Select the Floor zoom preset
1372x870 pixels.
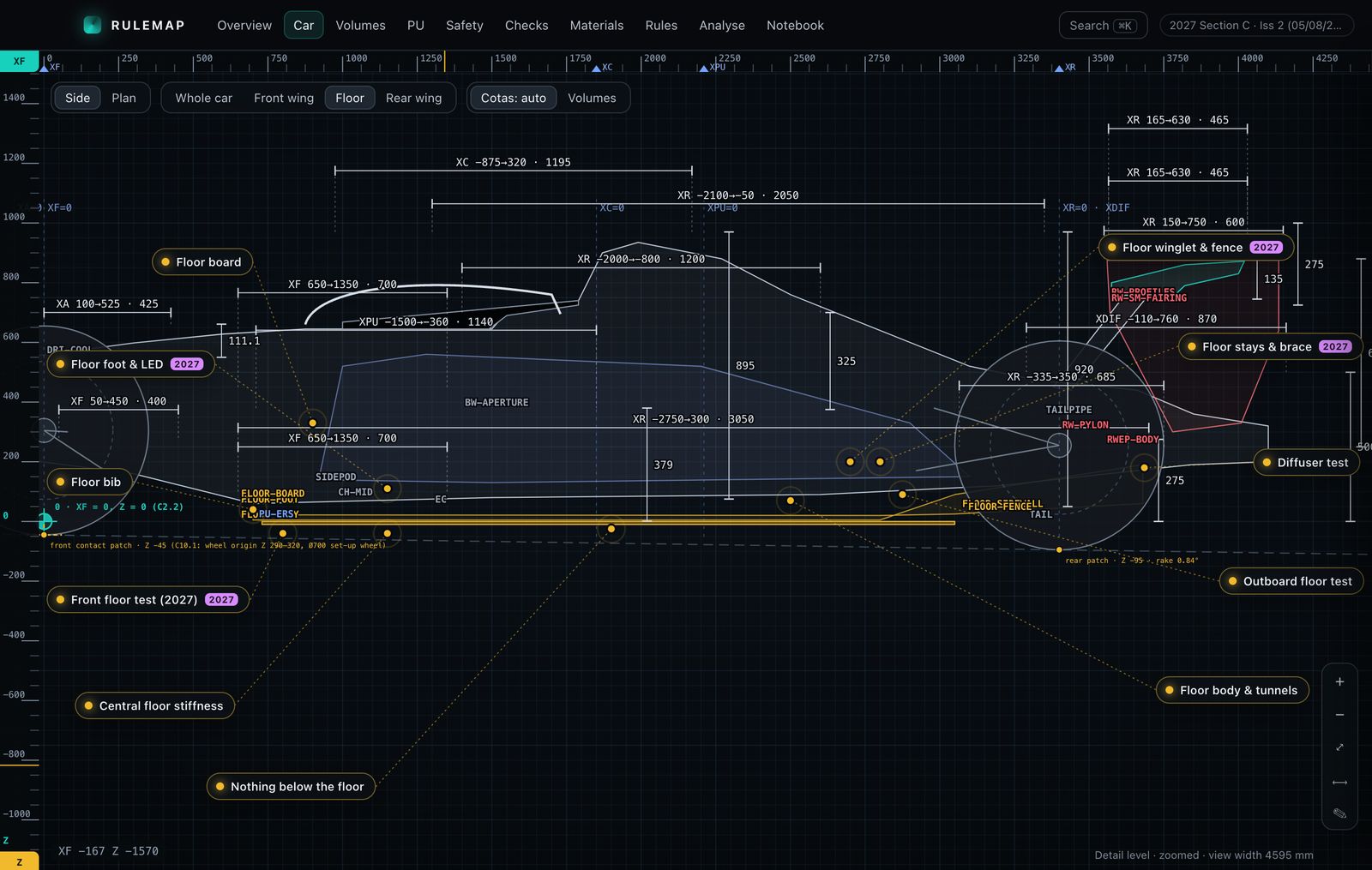(x=350, y=98)
